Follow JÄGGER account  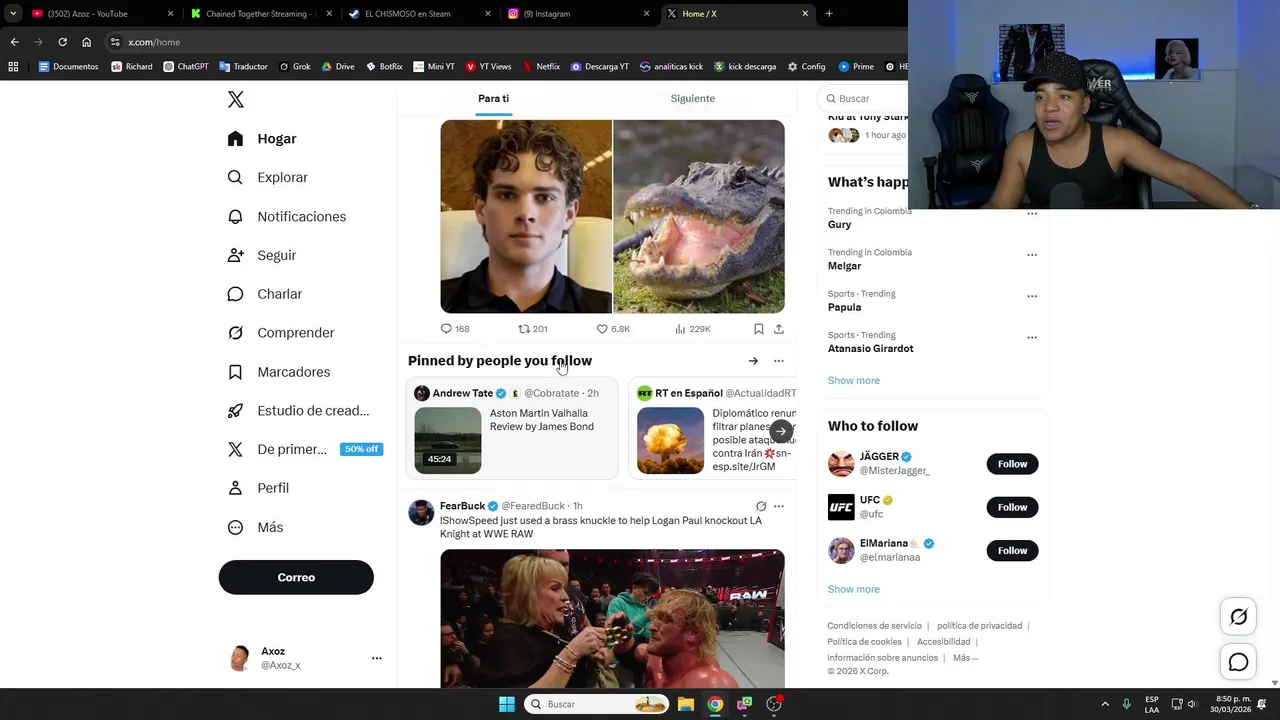pos(1012,464)
